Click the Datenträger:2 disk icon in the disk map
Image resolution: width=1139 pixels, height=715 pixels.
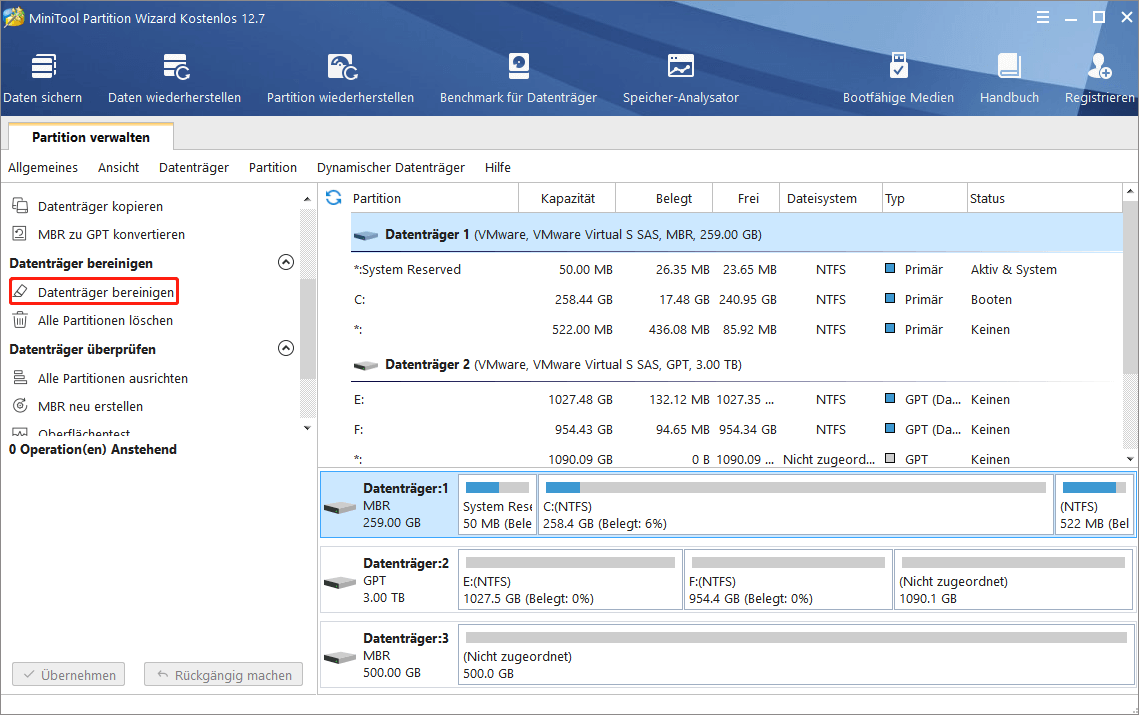tap(340, 582)
